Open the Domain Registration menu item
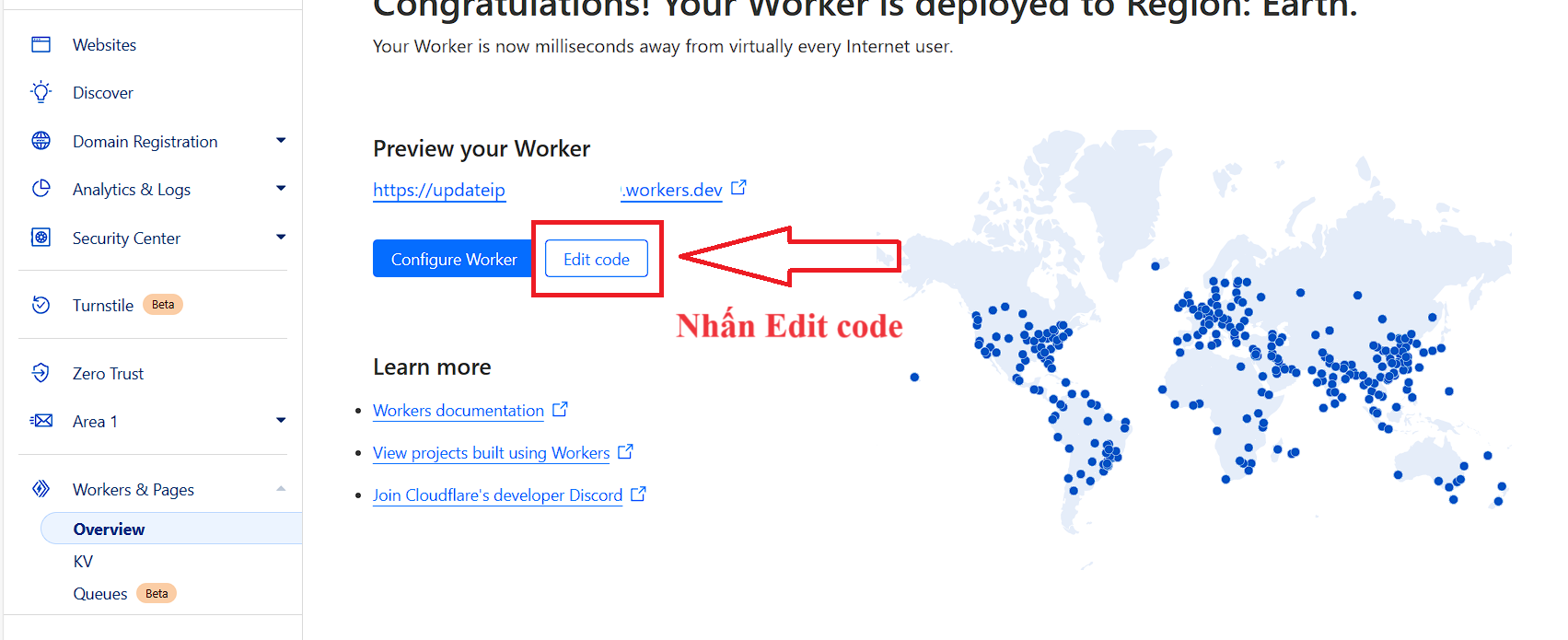The height and width of the screenshot is (640, 1568). coord(145,142)
